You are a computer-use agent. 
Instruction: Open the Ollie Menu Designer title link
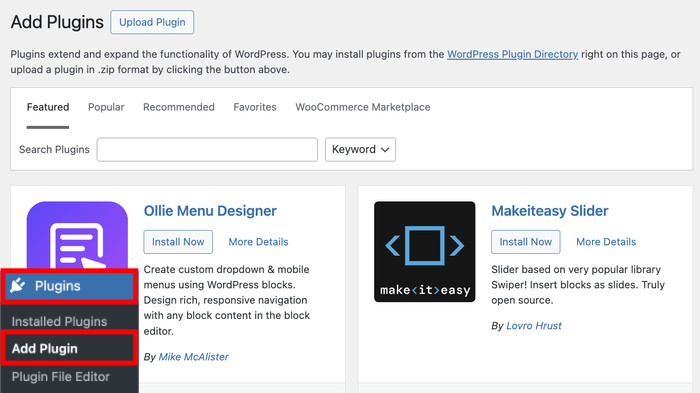tap(210, 211)
